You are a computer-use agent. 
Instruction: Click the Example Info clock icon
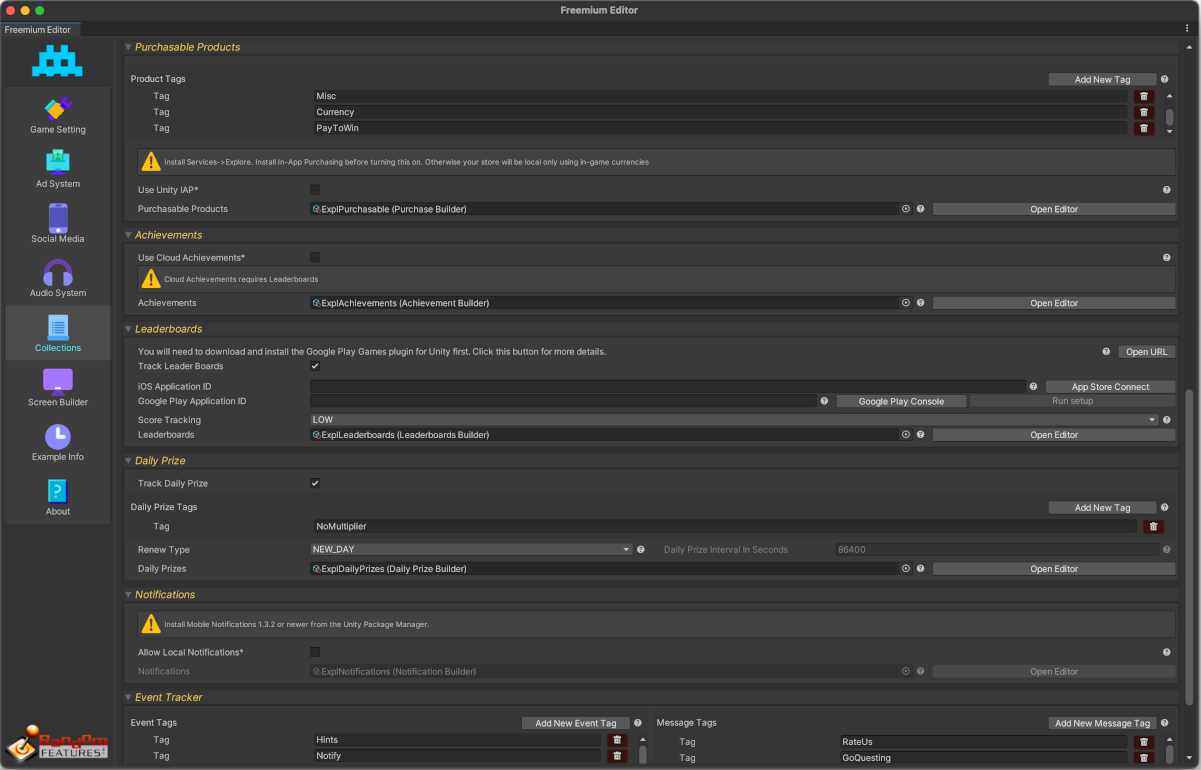(x=58, y=436)
